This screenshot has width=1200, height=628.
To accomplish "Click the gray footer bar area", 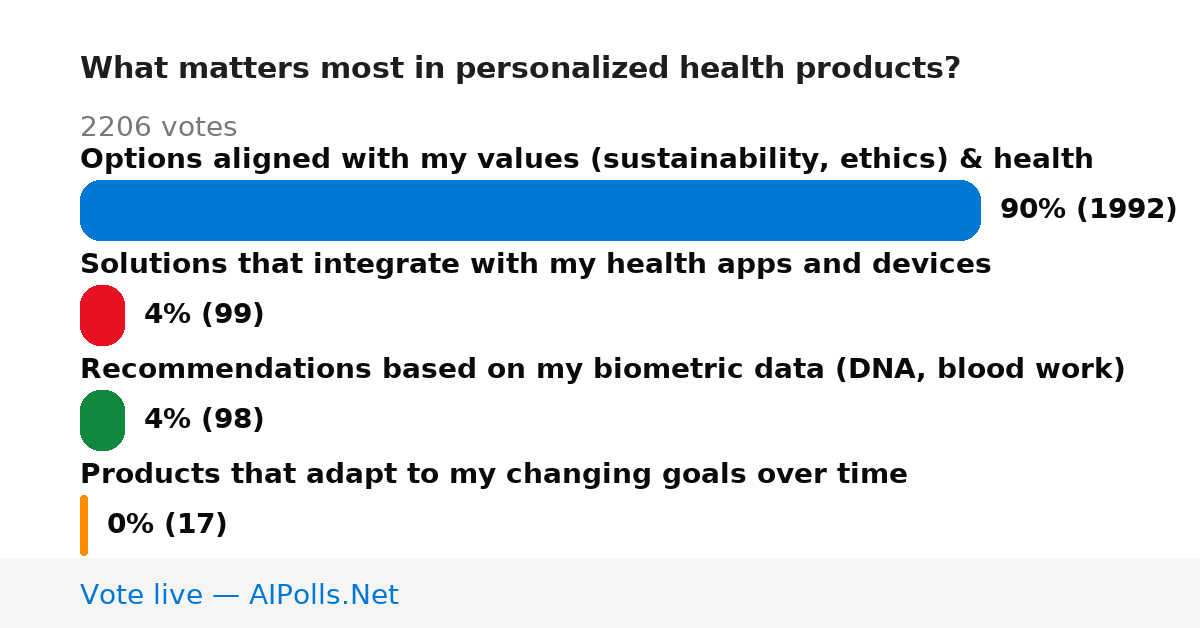I will click(x=600, y=593).
